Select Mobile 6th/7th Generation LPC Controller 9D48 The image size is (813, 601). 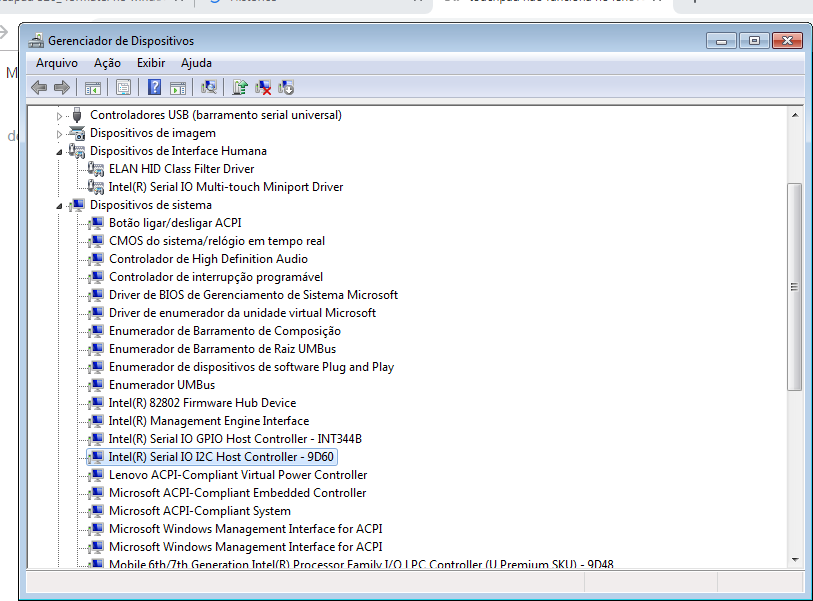(x=361, y=564)
